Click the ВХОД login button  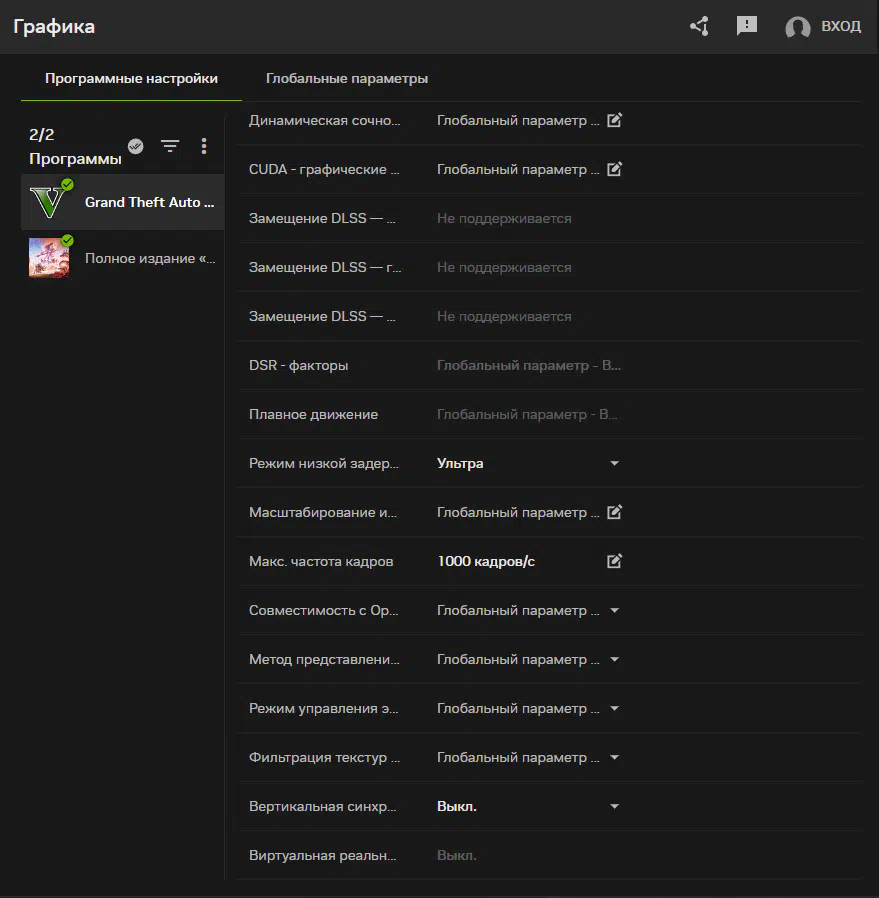click(x=840, y=27)
